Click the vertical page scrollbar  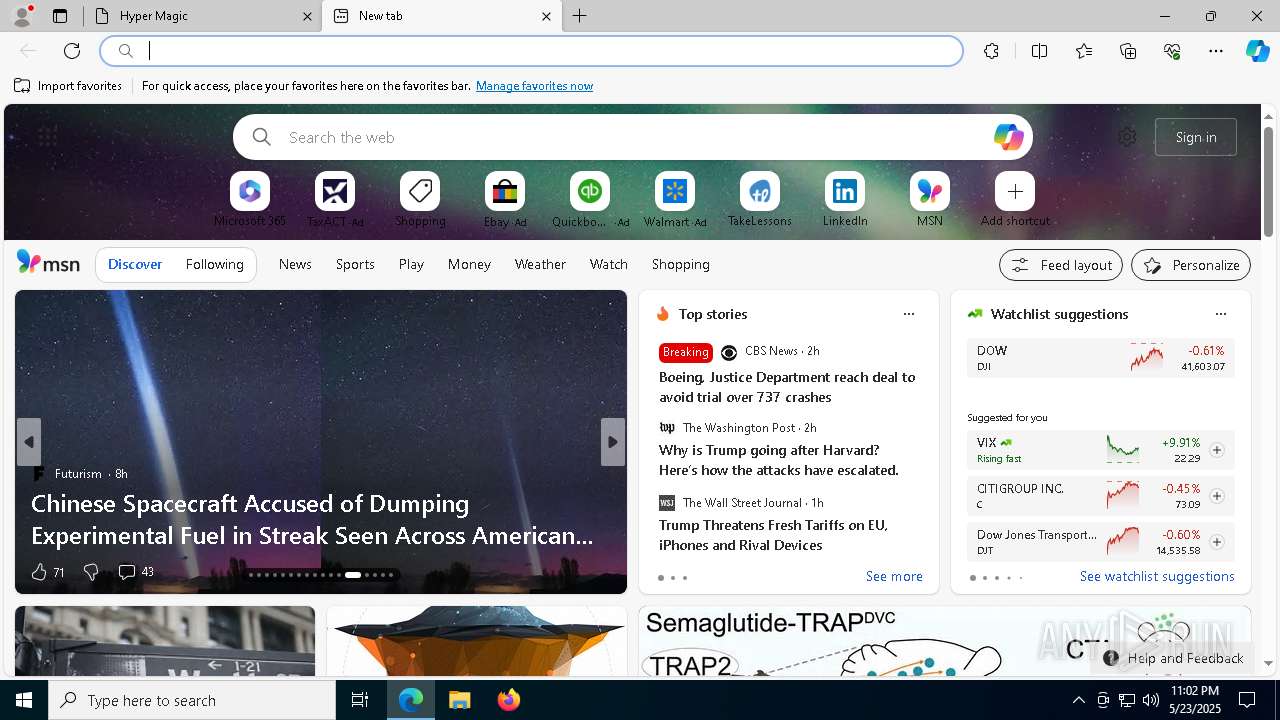[1268, 181]
